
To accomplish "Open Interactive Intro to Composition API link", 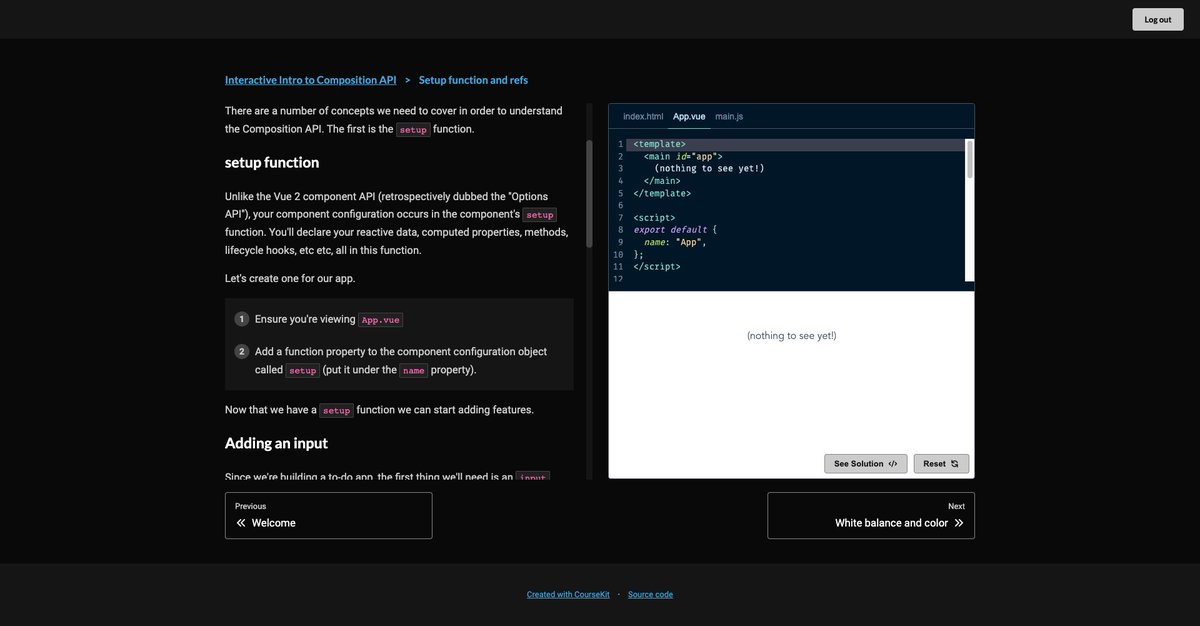I will [310, 80].
